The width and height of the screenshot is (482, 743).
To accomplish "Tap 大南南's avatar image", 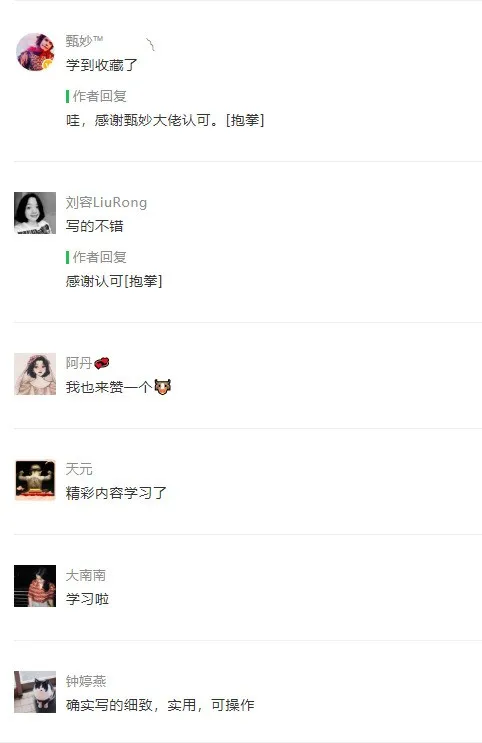I will pos(35,586).
